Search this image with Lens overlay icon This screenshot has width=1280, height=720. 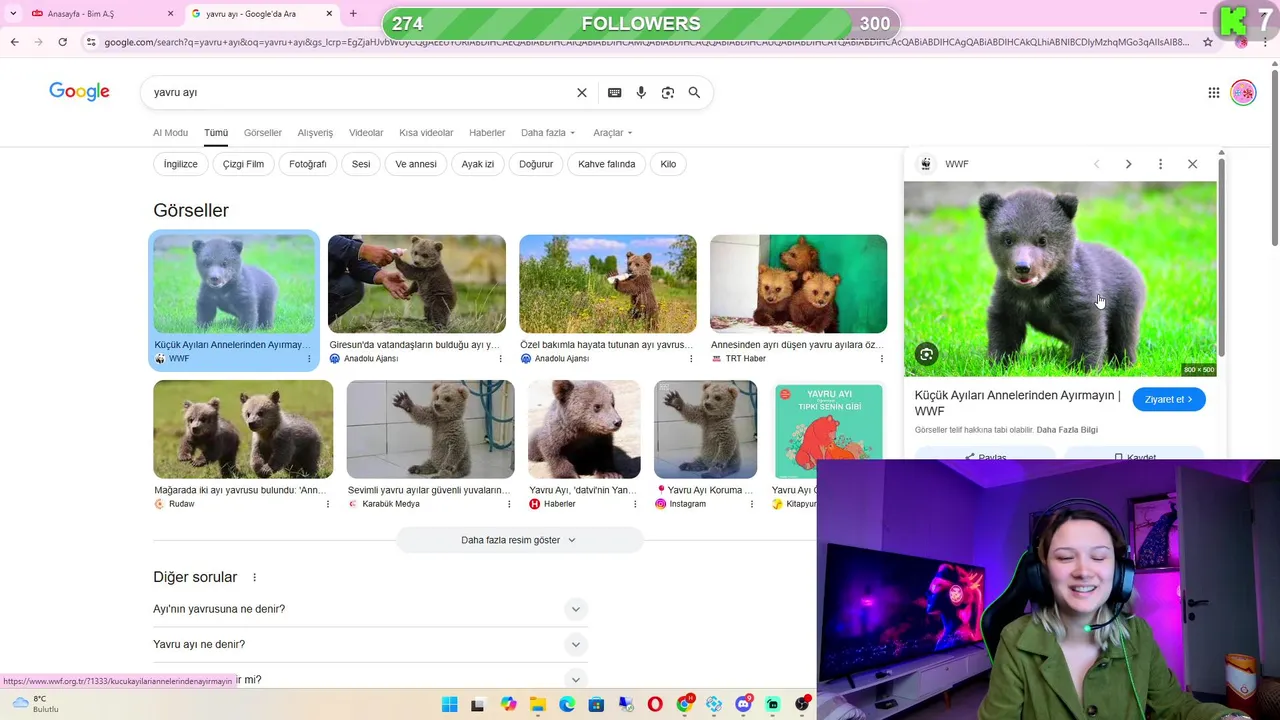[x=926, y=354]
